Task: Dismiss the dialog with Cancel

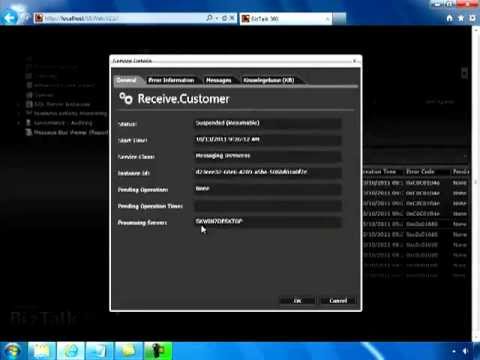Action: tap(338, 301)
